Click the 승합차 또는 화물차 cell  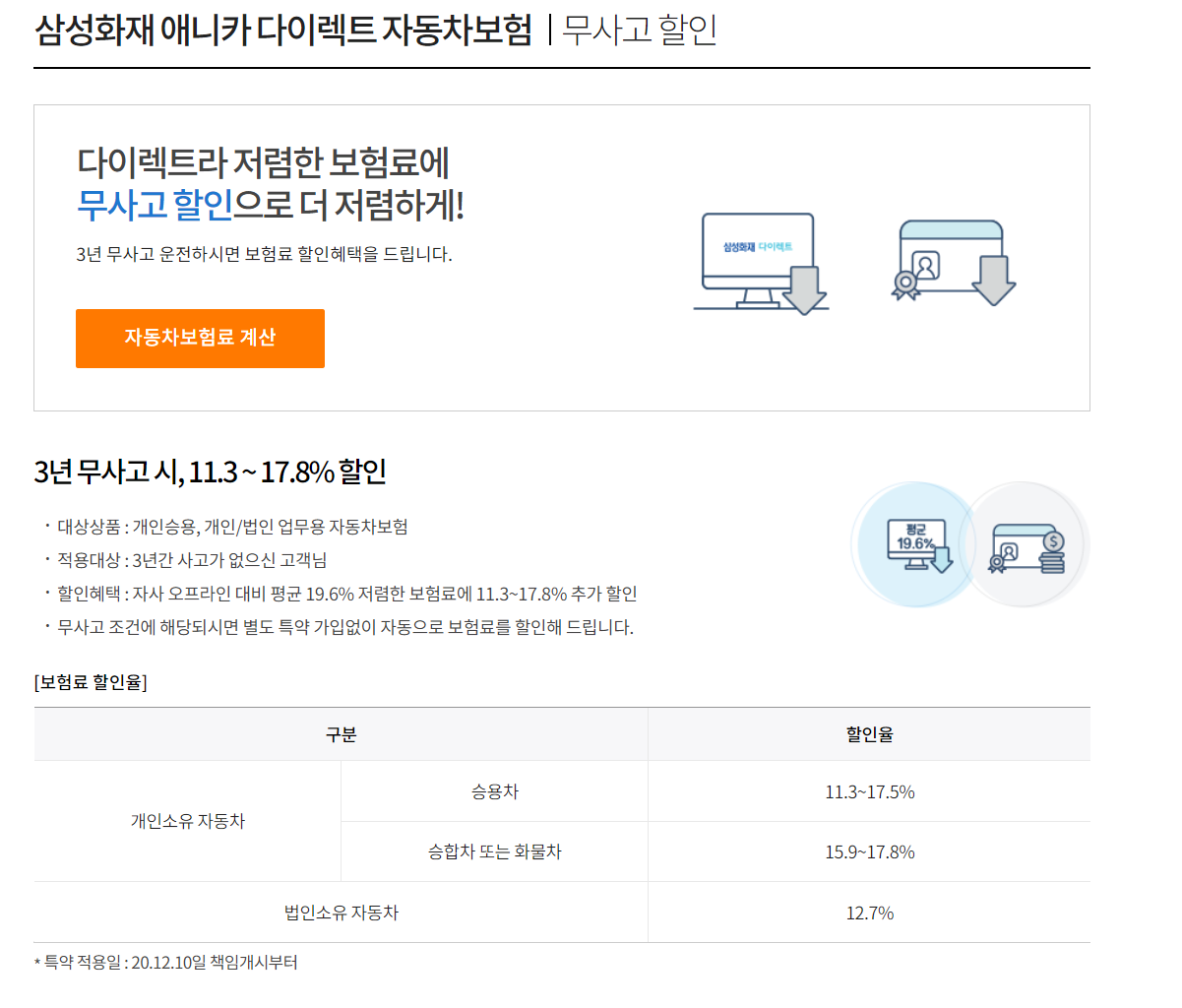[494, 851]
